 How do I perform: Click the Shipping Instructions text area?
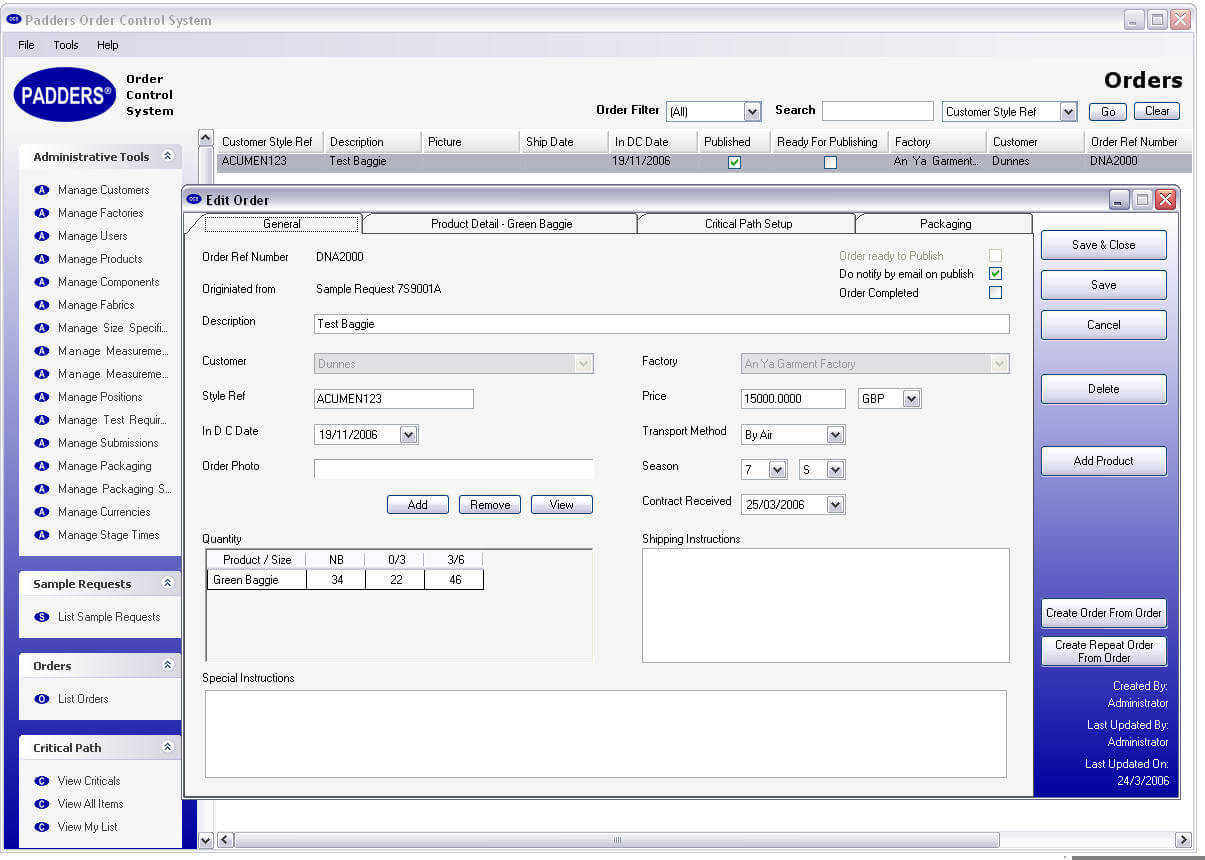pos(826,605)
